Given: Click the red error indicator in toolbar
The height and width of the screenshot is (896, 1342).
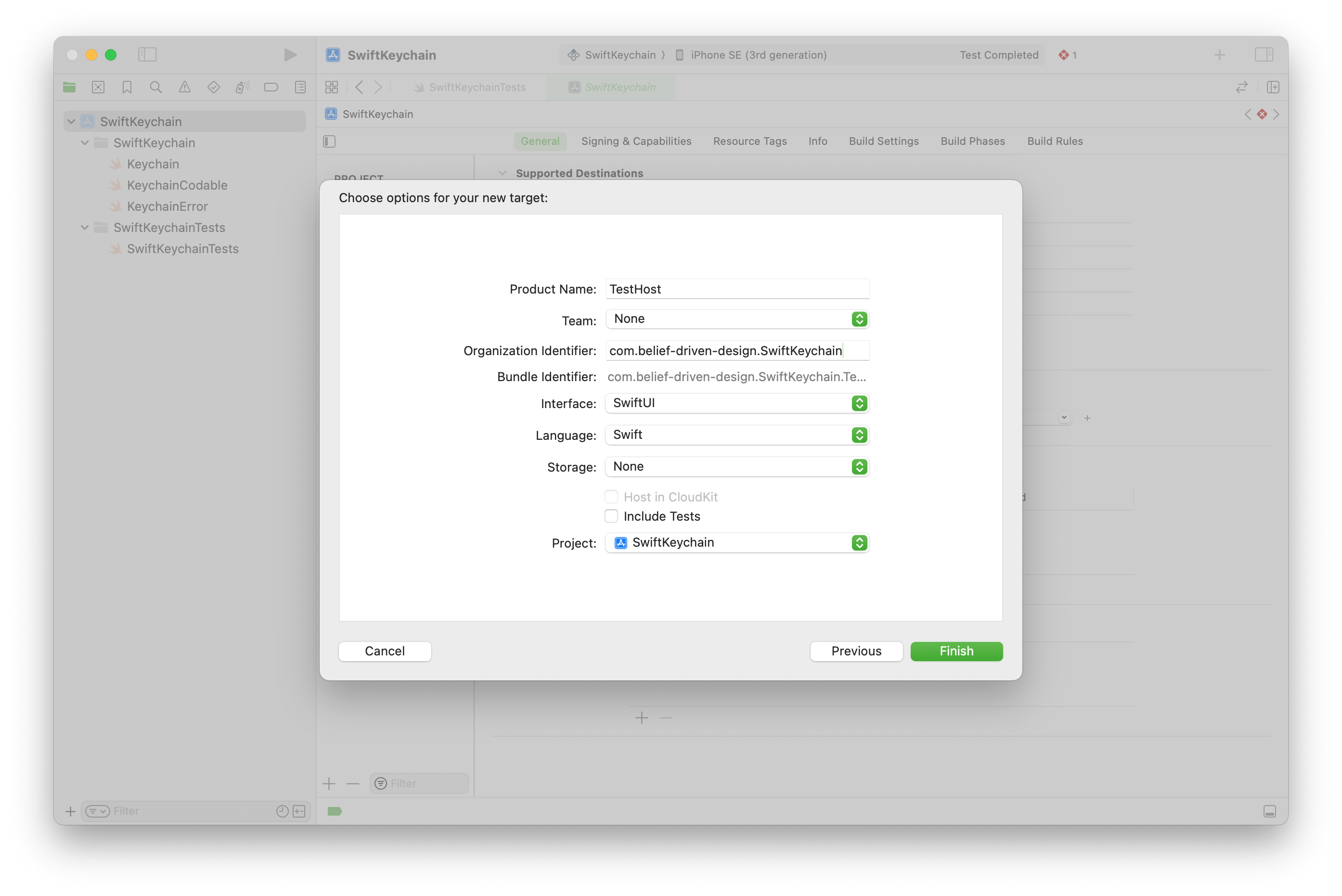Looking at the screenshot, I should 1067,55.
